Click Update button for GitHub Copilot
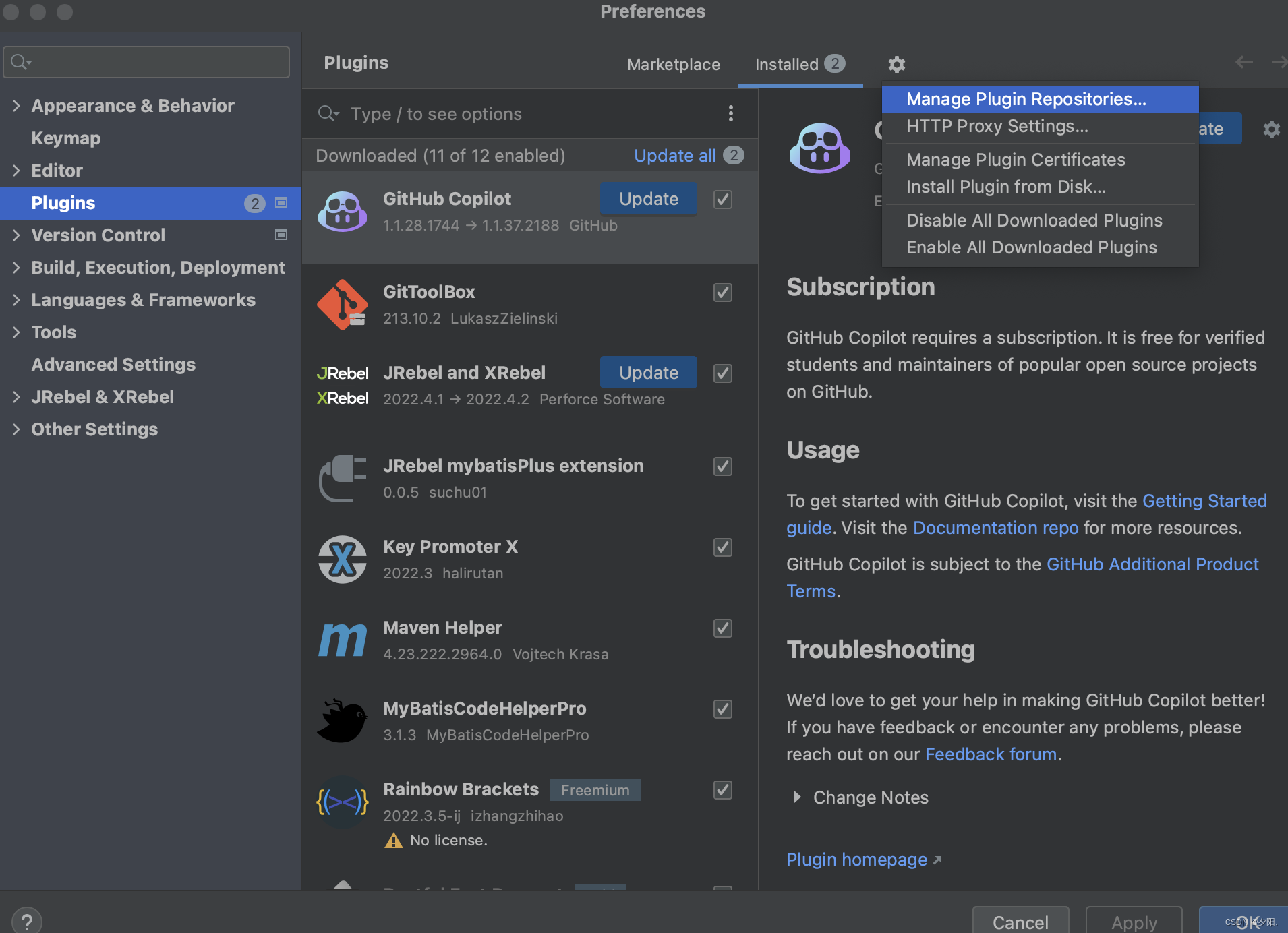 tap(649, 199)
